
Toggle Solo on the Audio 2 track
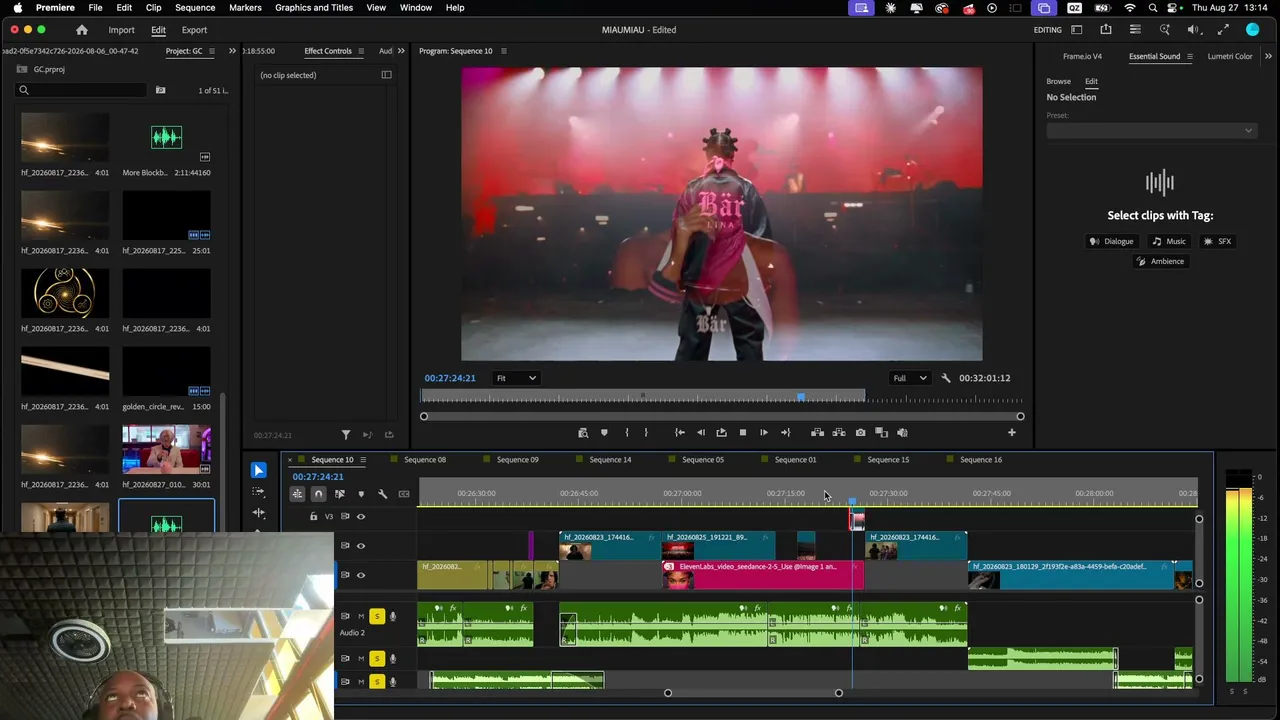377,616
